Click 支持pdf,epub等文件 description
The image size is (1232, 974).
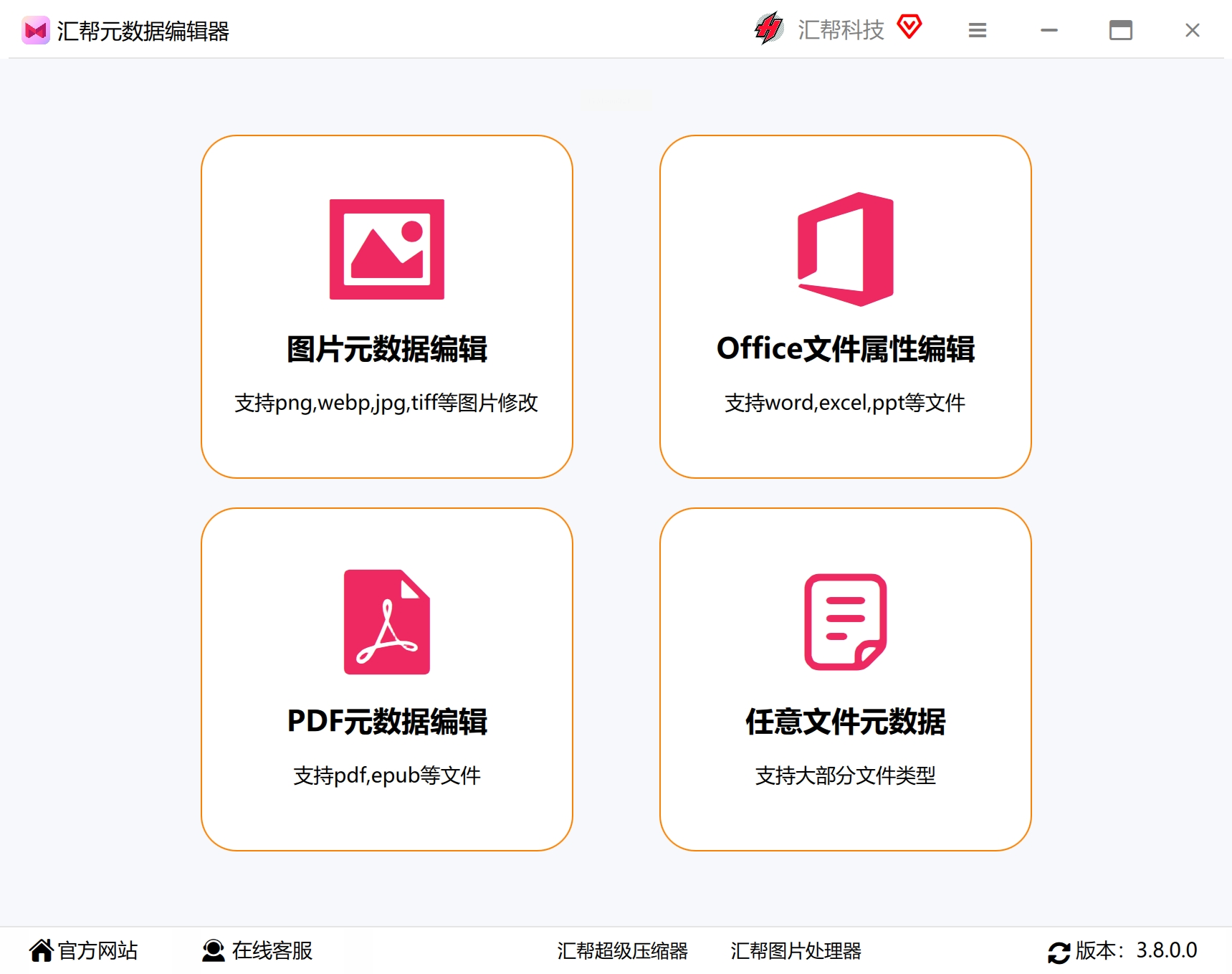[387, 775]
